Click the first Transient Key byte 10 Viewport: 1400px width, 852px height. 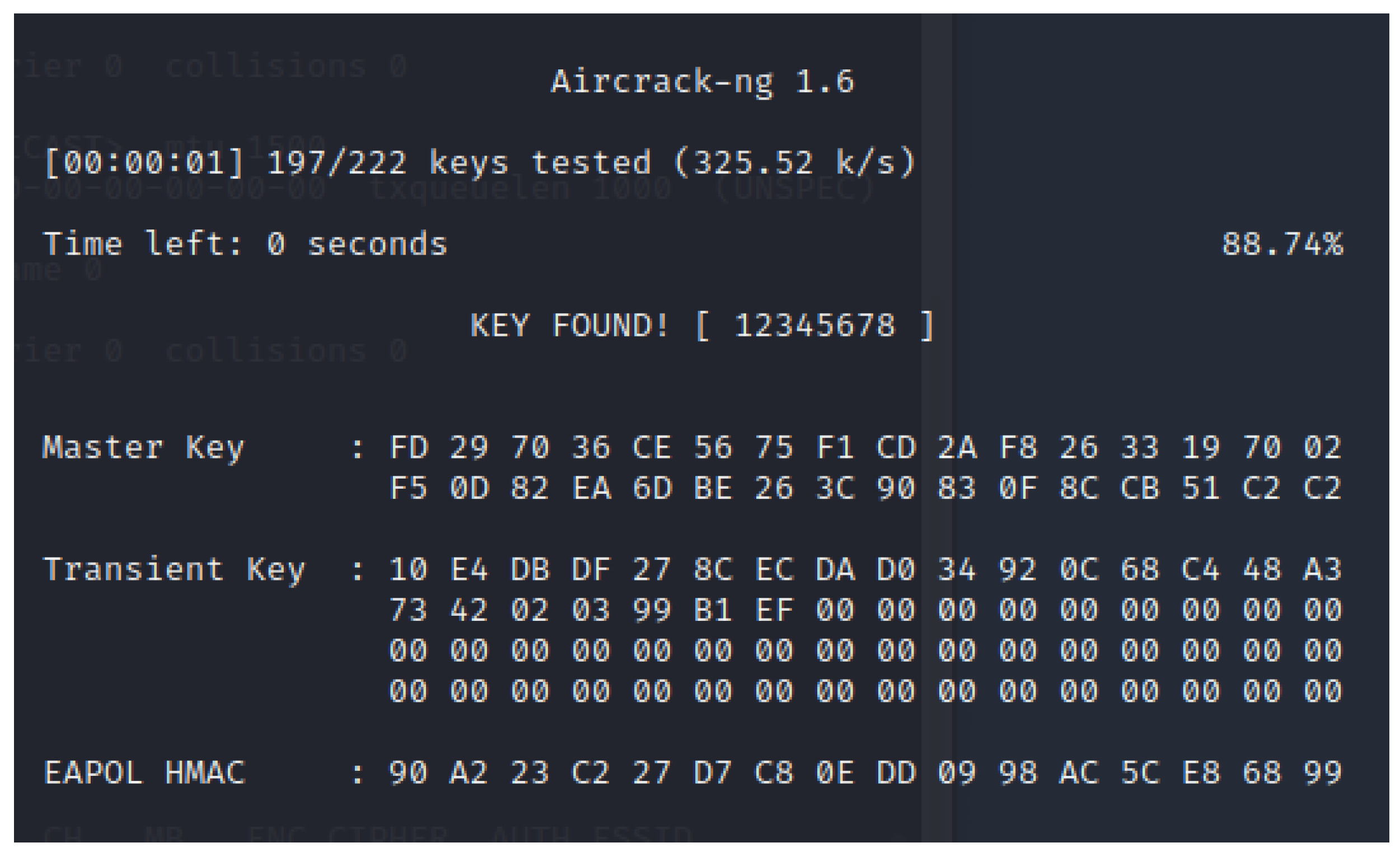point(409,569)
